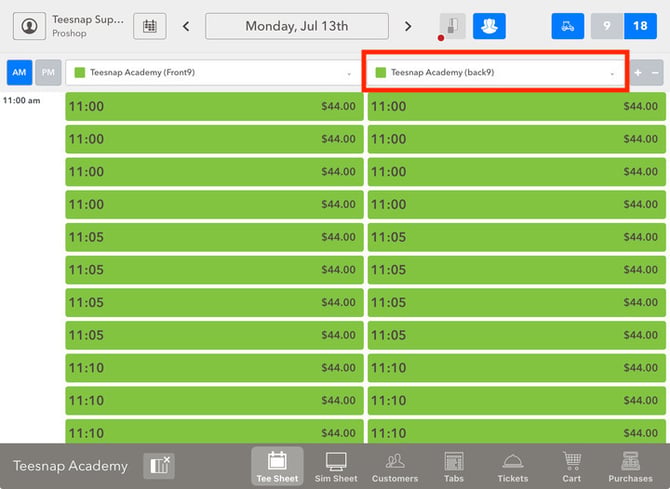Open the Customers tab
Screen dimensions: 670x489
click(x=395, y=466)
